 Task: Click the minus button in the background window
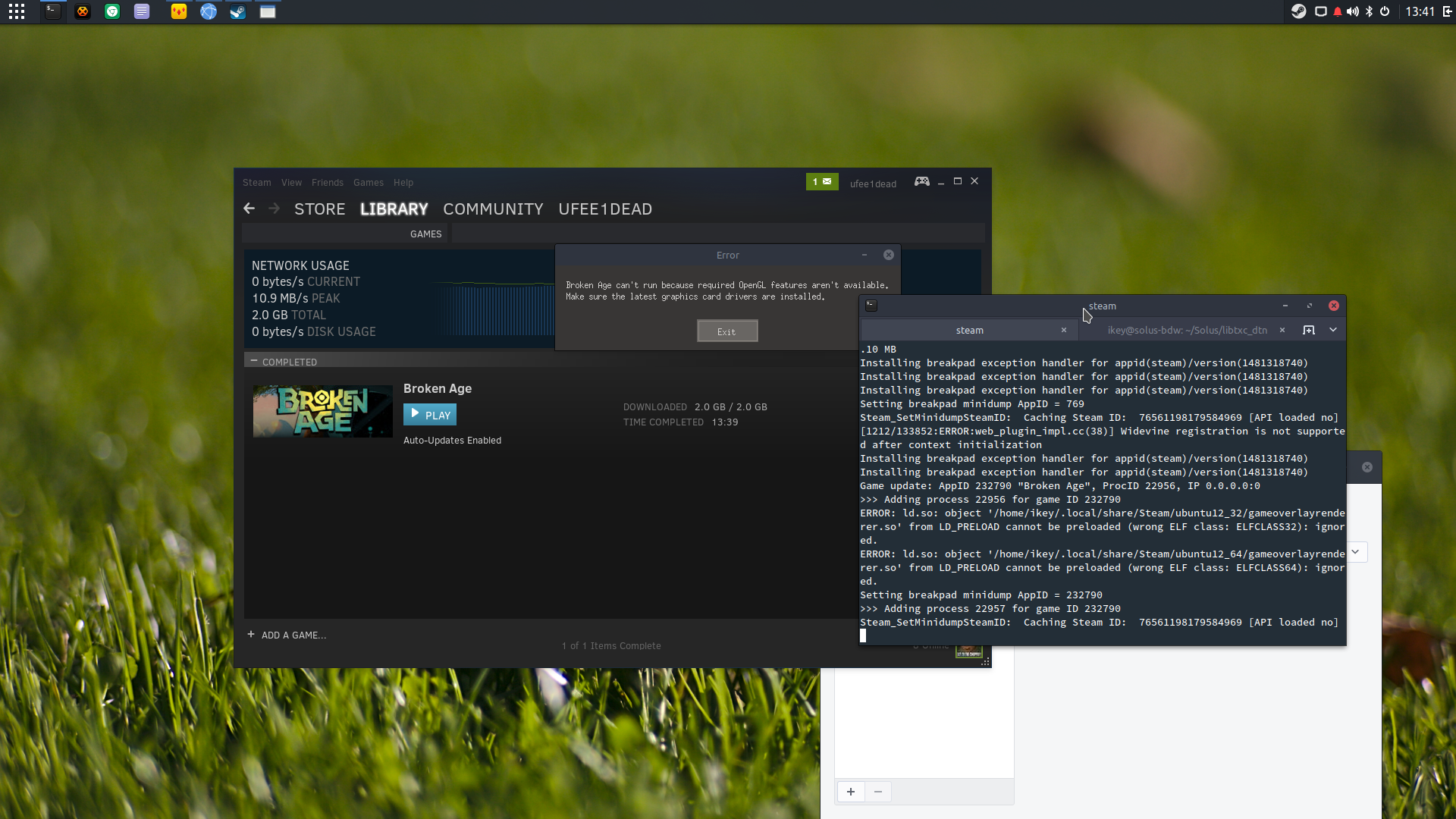click(878, 792)
